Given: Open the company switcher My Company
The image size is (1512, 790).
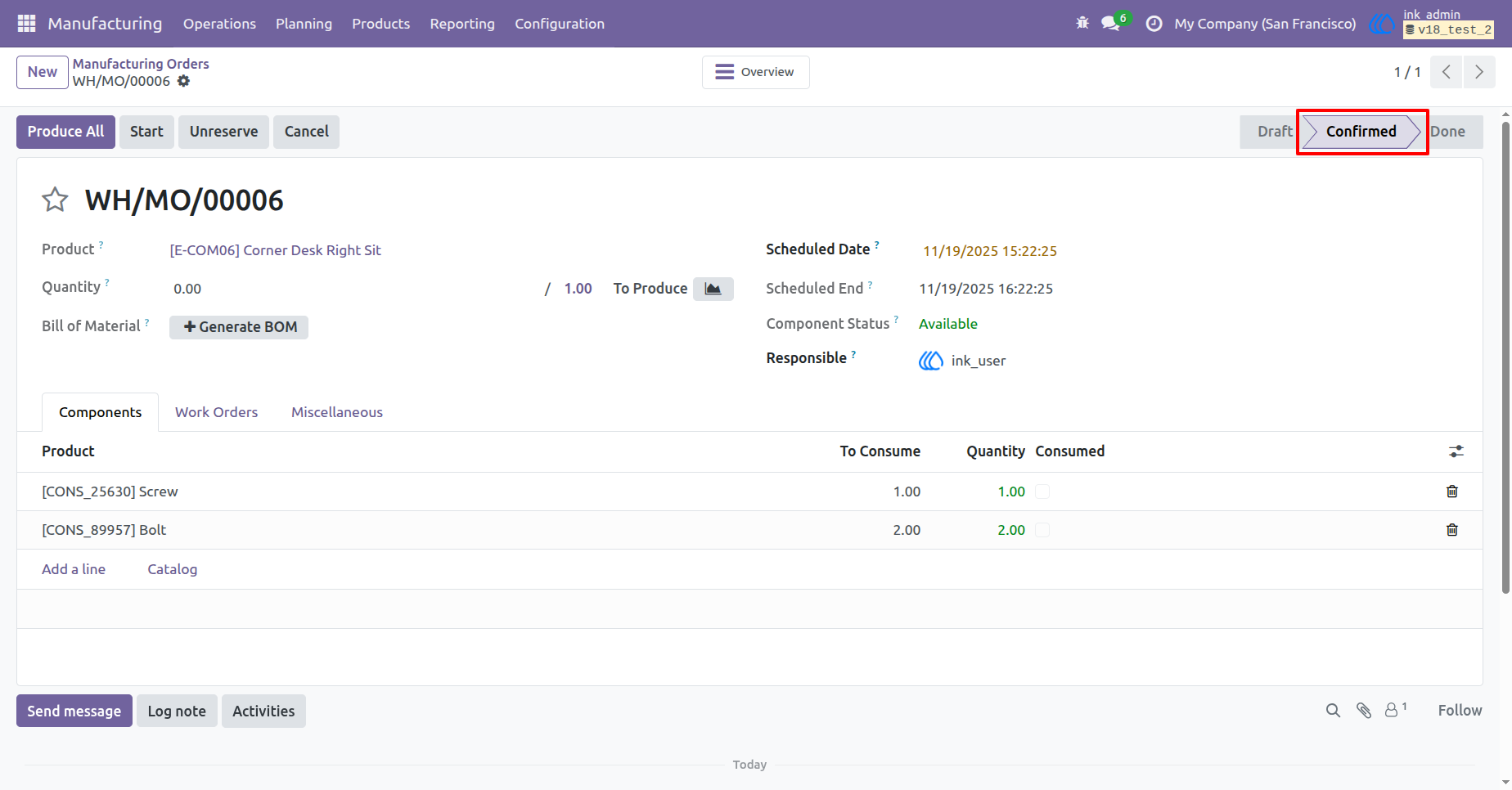Looking at the screenshot, I should pos(1265,24).
